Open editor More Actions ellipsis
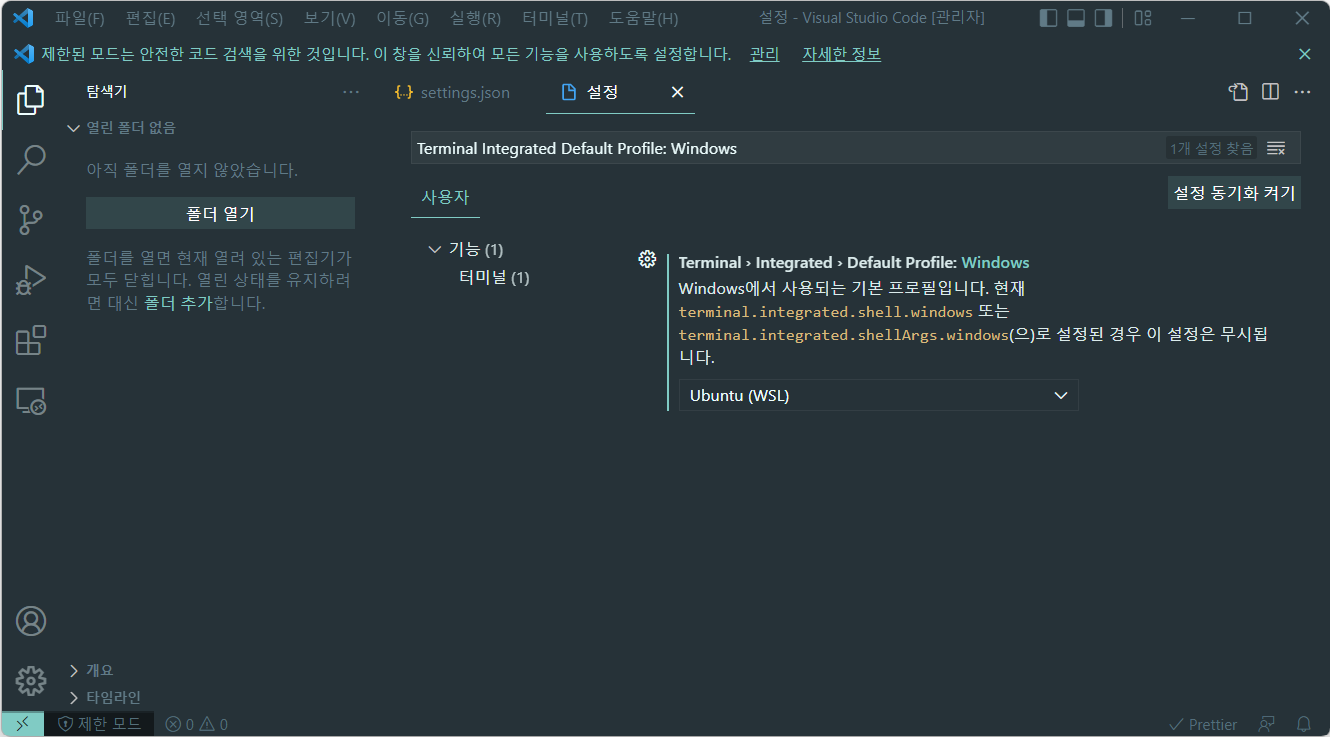This screenshot has width=1330, height=737. click(1302, 92)
